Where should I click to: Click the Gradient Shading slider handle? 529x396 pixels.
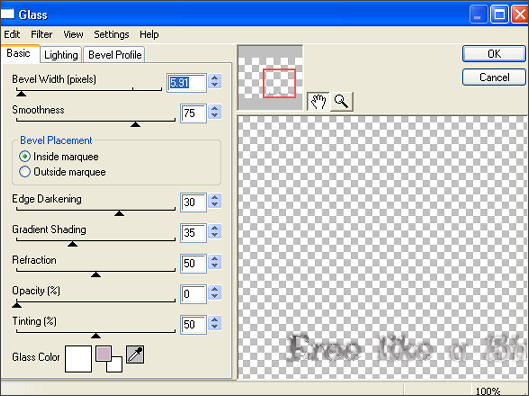[x=72, y=244]
